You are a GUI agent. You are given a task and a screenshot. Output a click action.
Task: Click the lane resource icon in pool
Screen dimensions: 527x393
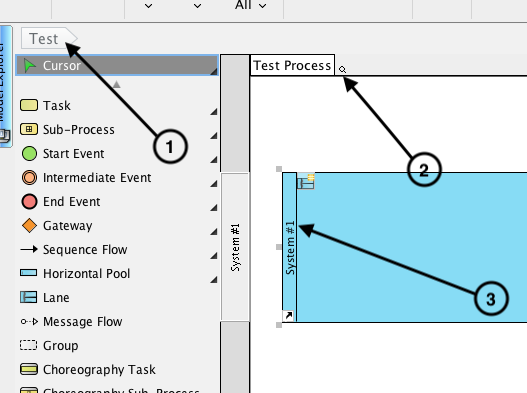click(x=306, y=181)
